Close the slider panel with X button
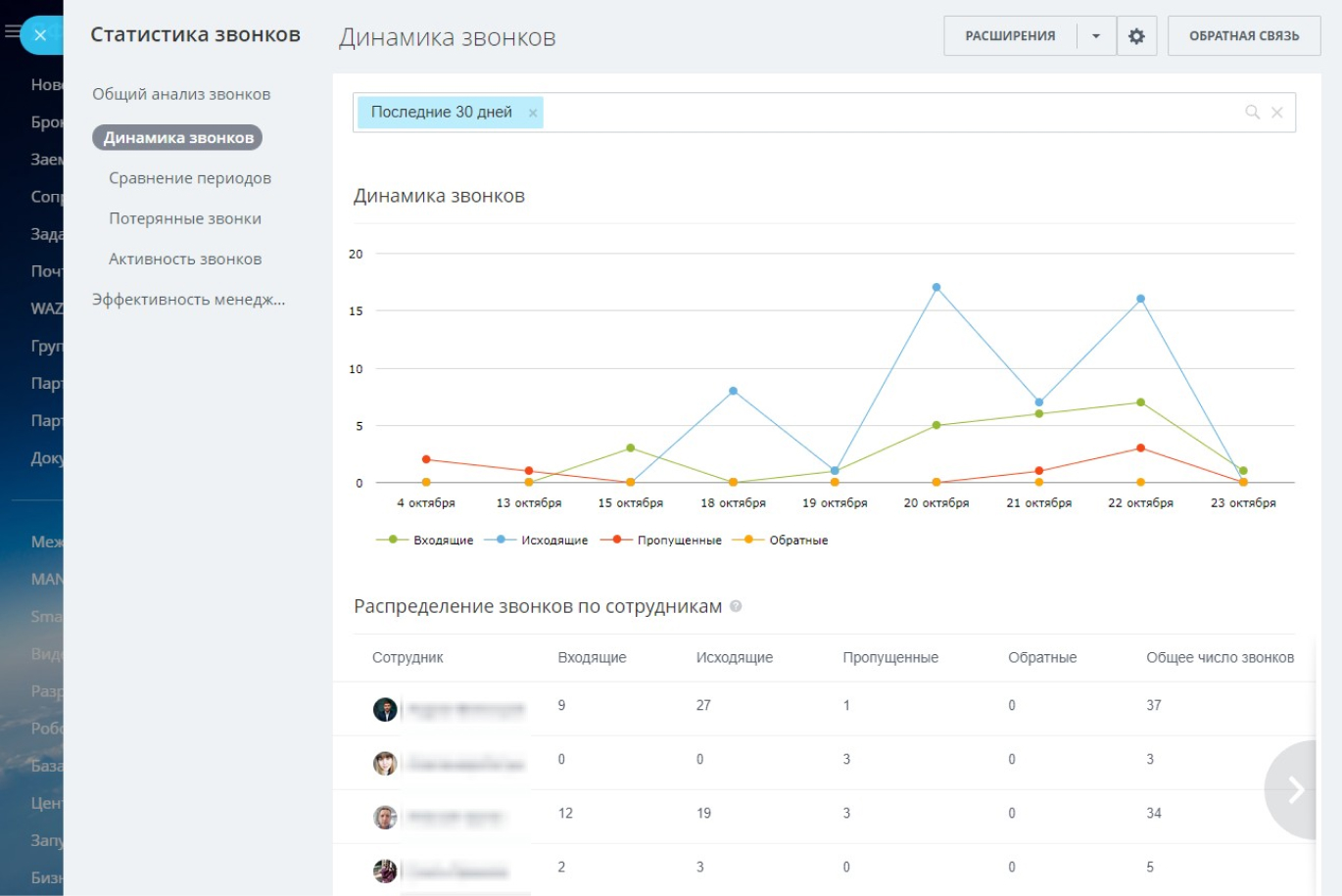This screenshot has width=1342, height=896. [x=40, y=35]
